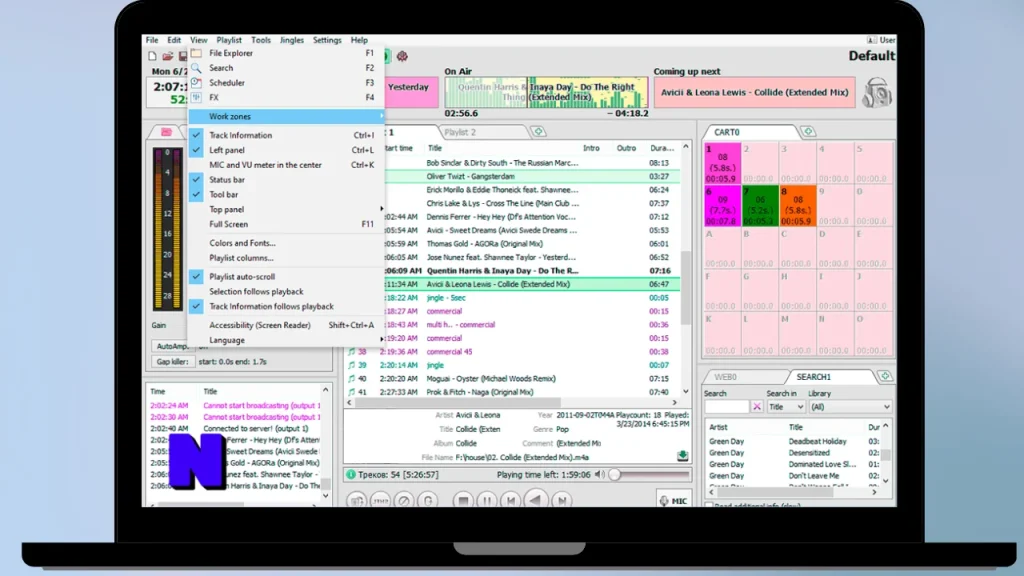Click the red gear-like toolbar icon
The image size is (1024, 576).
(x=402, y=56)
